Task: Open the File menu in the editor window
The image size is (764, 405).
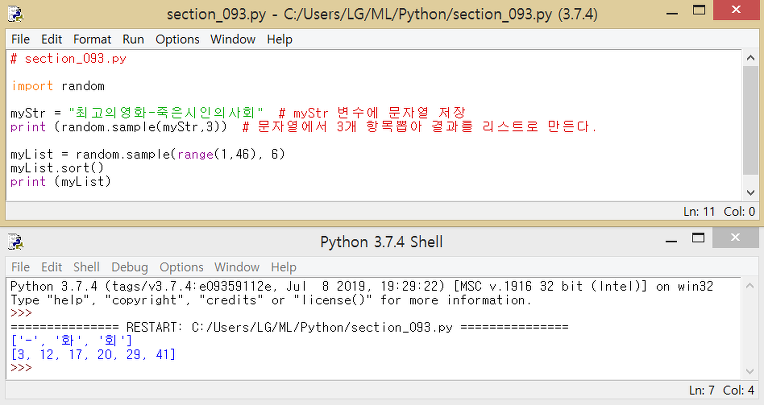Action: tap(20, 39)
